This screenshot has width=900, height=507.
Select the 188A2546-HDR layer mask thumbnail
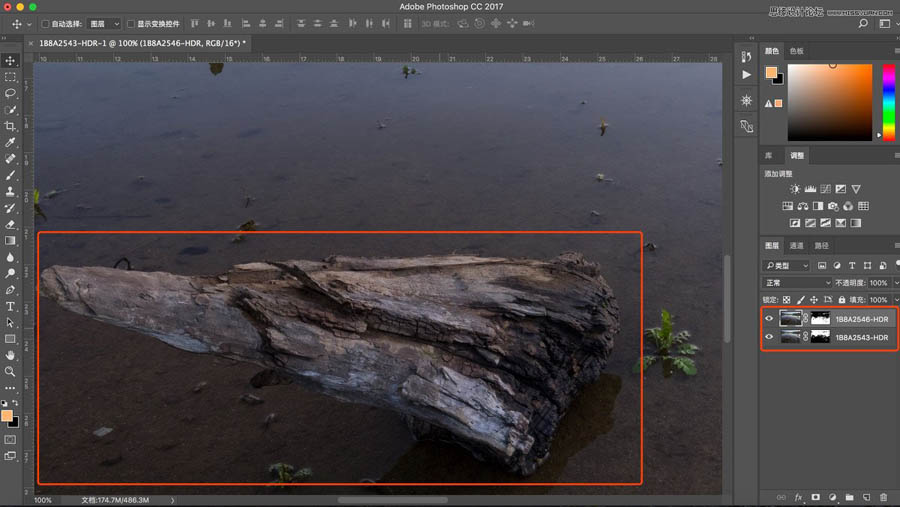coord(820,319)
